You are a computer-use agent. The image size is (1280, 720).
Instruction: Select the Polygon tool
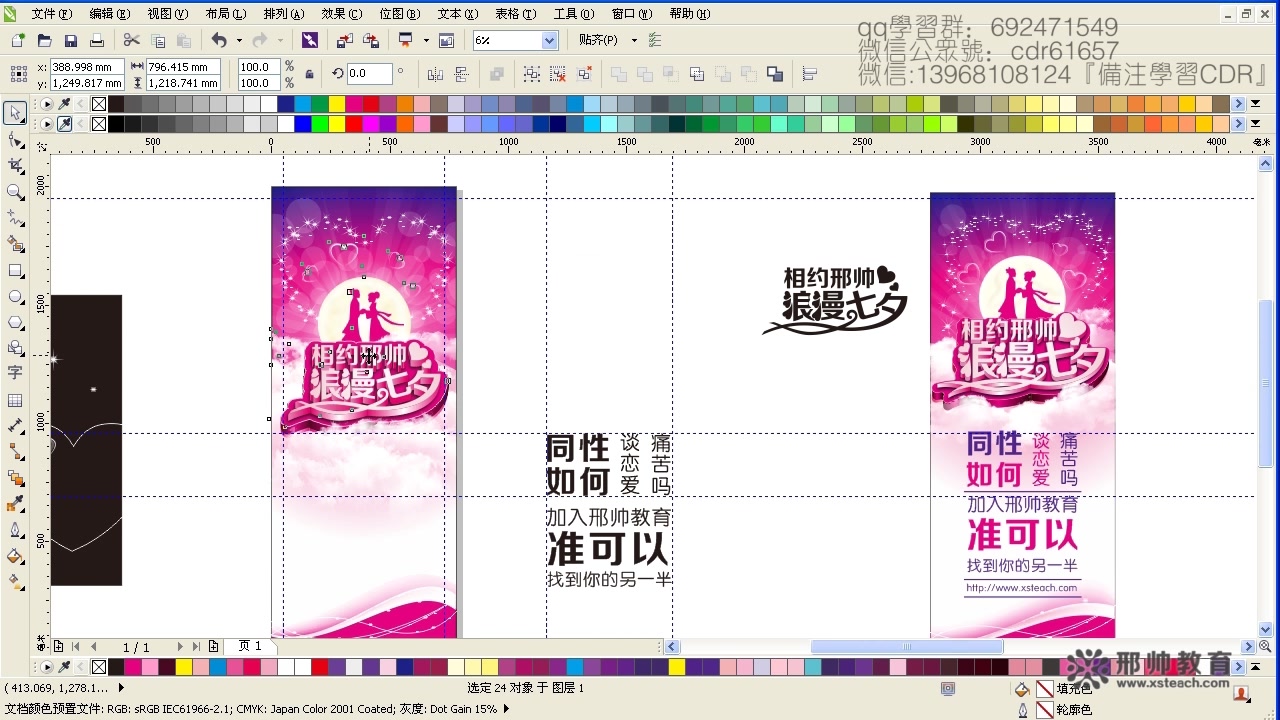point(15,322)
